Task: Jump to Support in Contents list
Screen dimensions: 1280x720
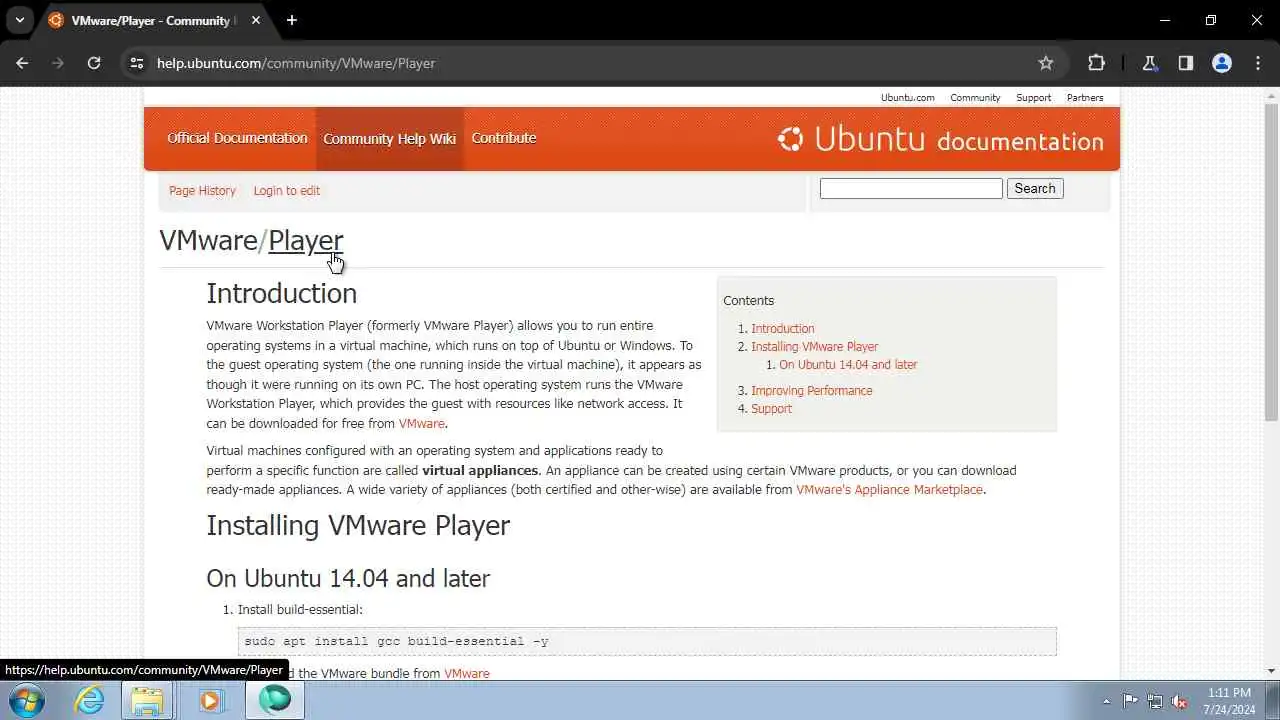Action: point(771,408)
